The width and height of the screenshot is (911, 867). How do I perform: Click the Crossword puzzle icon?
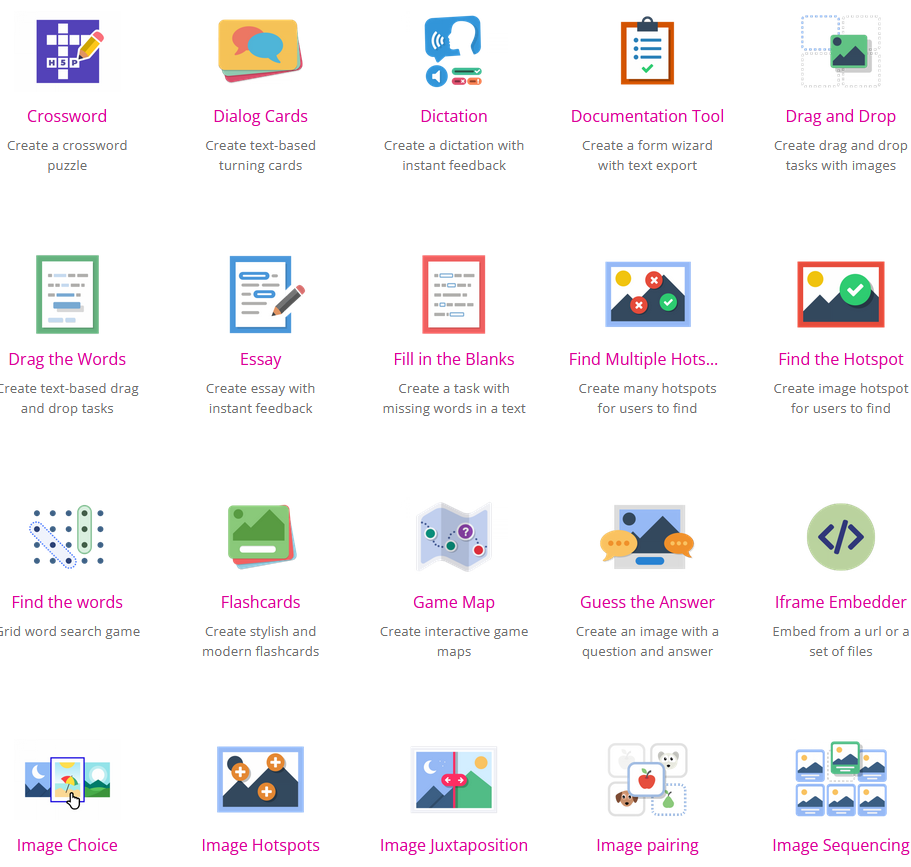[67, 51]
